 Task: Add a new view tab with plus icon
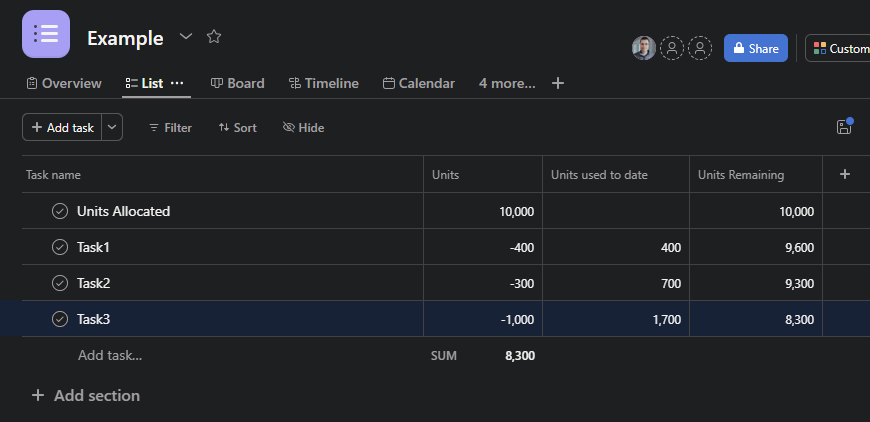[x=558, y=83]
